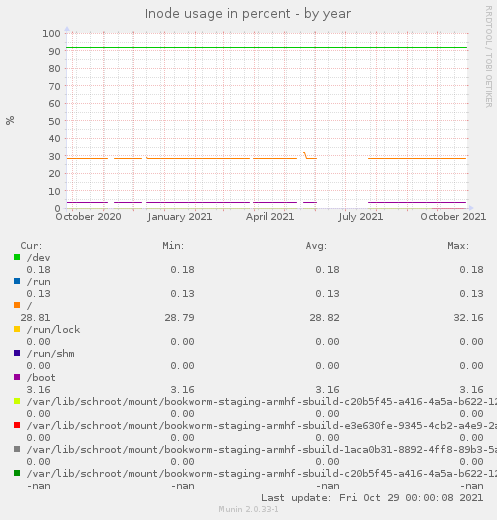Click the 'Last update: Fri Oct 29' timestamp

coord(372,498)
